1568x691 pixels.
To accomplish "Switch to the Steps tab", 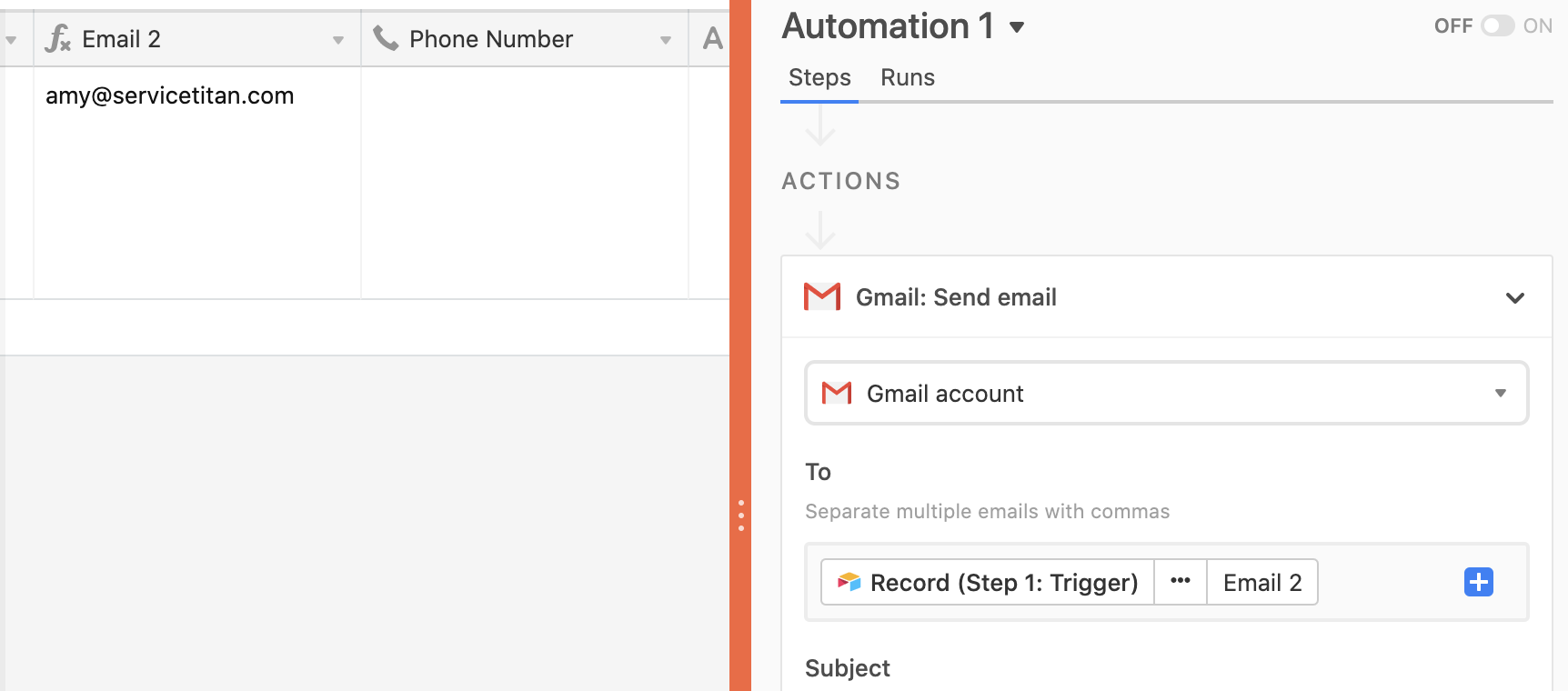I will click(819, 77).
